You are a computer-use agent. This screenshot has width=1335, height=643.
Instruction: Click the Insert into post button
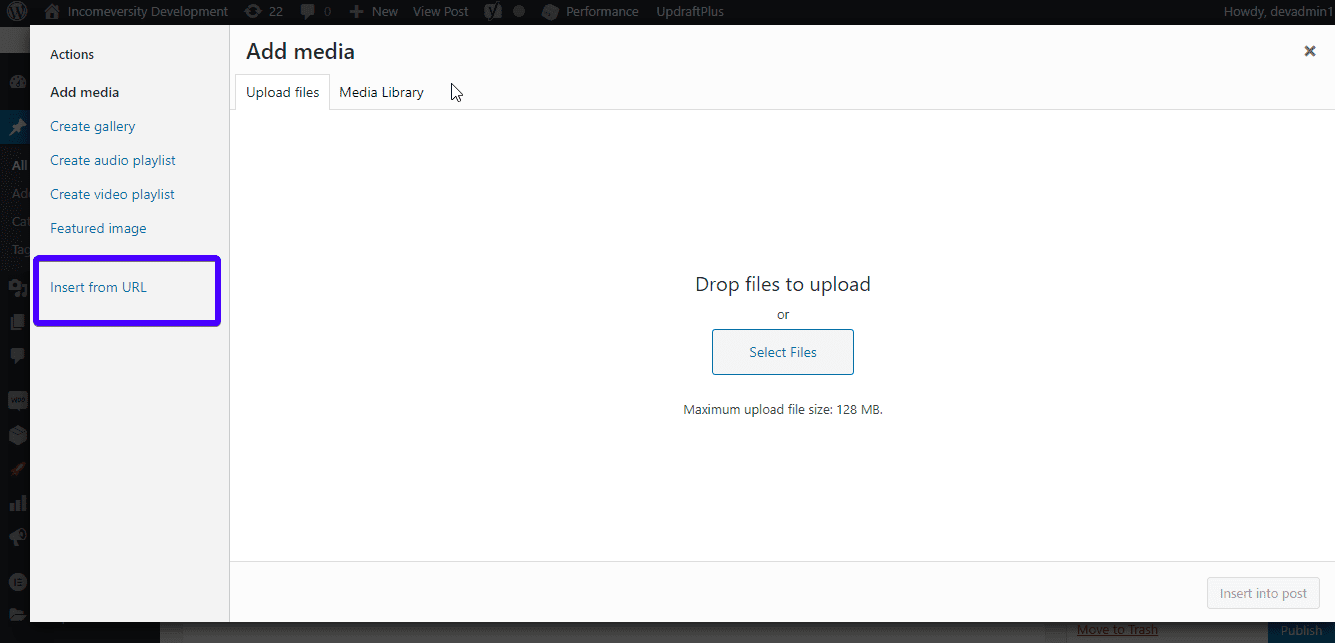click(1263, 593)
